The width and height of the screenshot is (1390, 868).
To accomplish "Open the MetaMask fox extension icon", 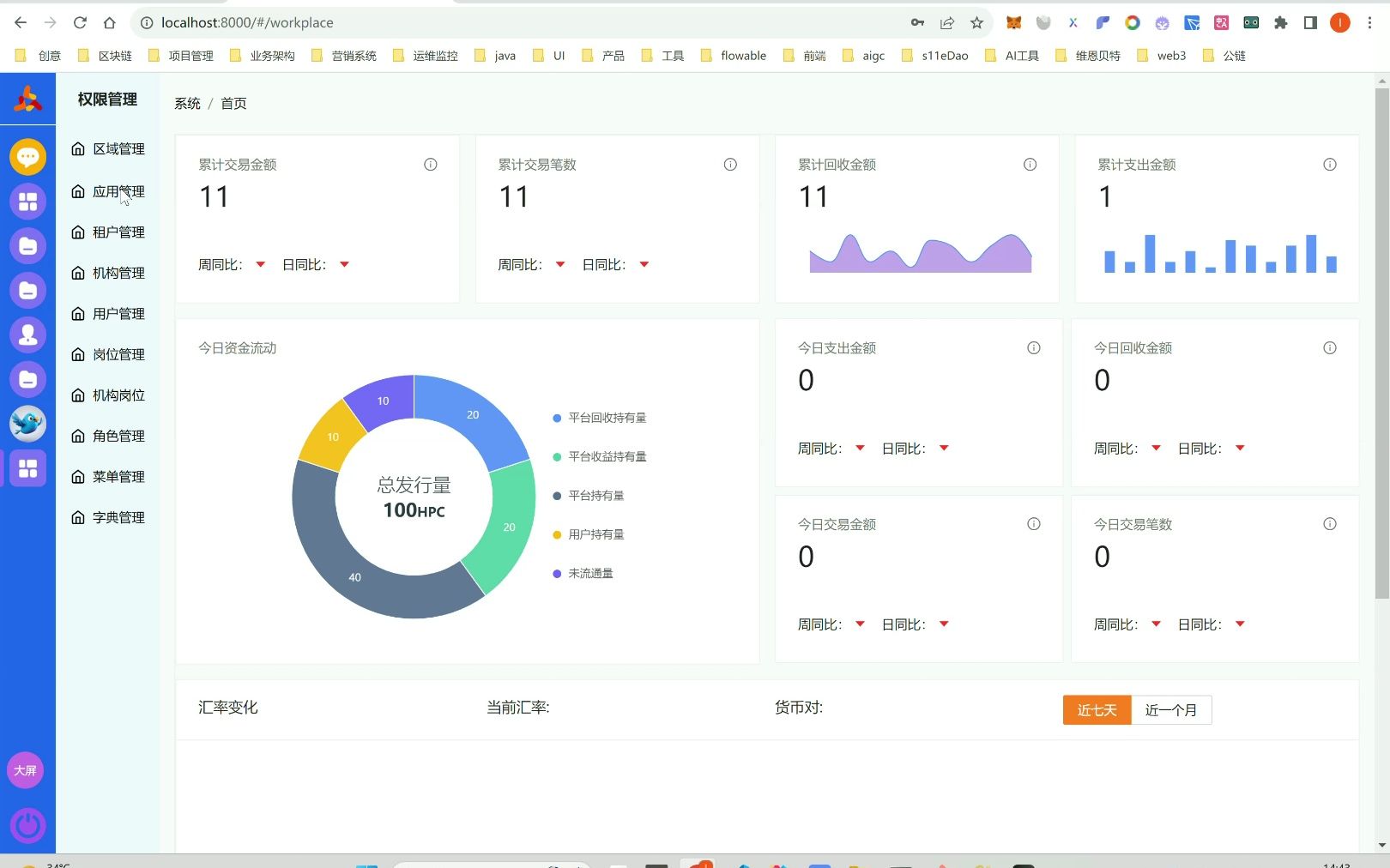I will coord(1013,23).
